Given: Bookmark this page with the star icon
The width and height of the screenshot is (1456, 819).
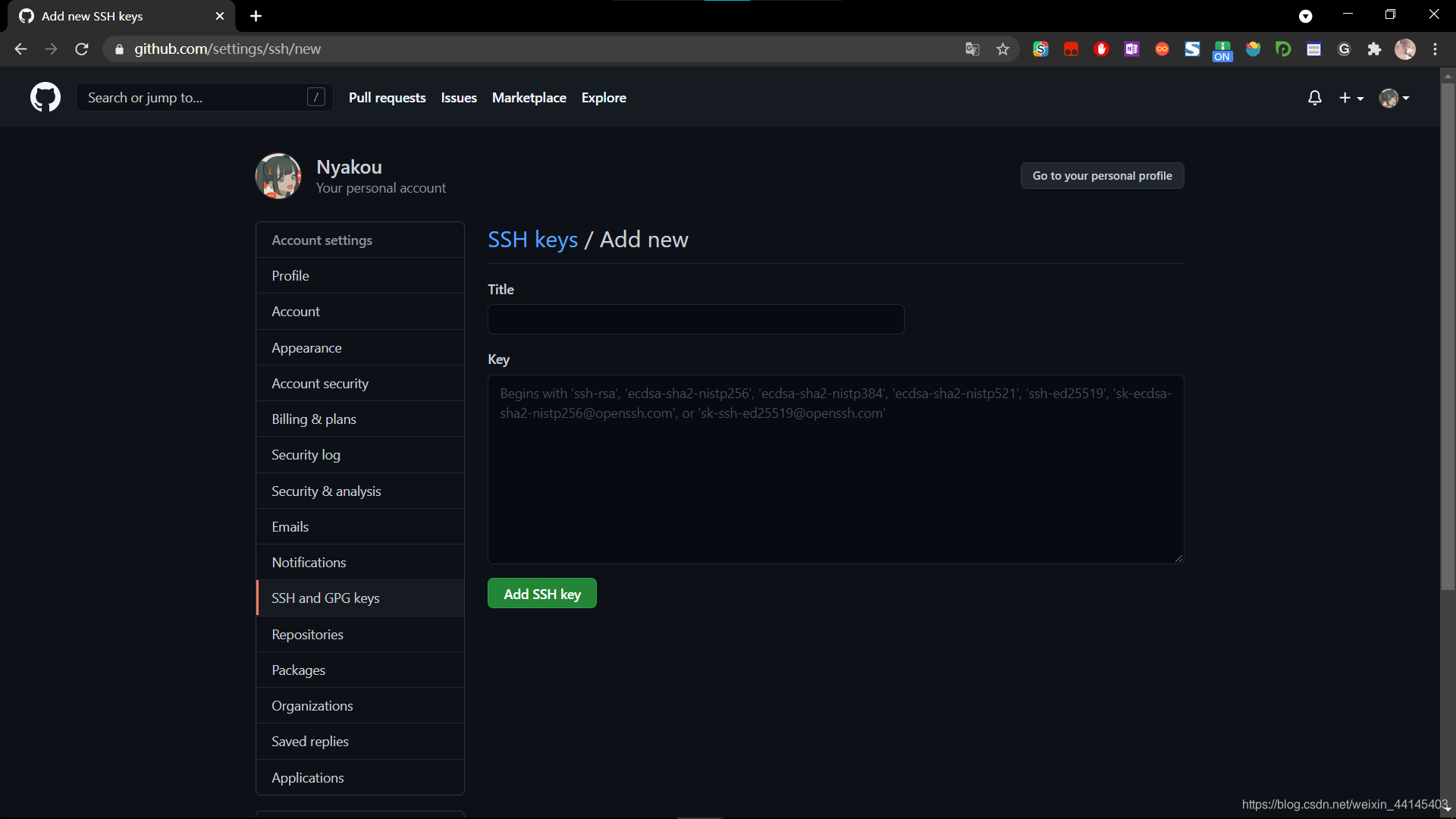Looking at the screenshot, I should 1003,49.
